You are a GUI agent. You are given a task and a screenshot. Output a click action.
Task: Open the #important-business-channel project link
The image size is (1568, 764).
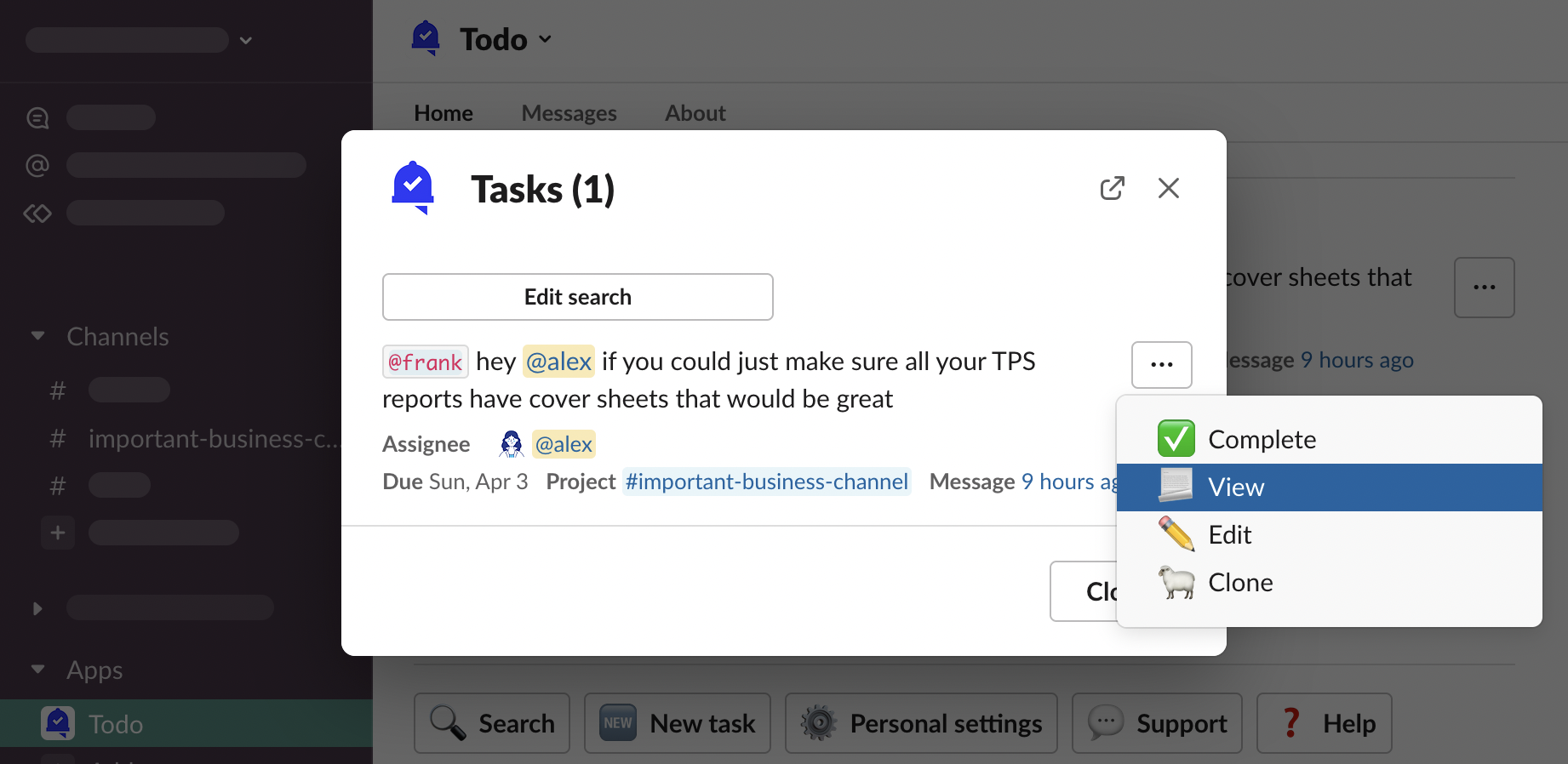766,482
